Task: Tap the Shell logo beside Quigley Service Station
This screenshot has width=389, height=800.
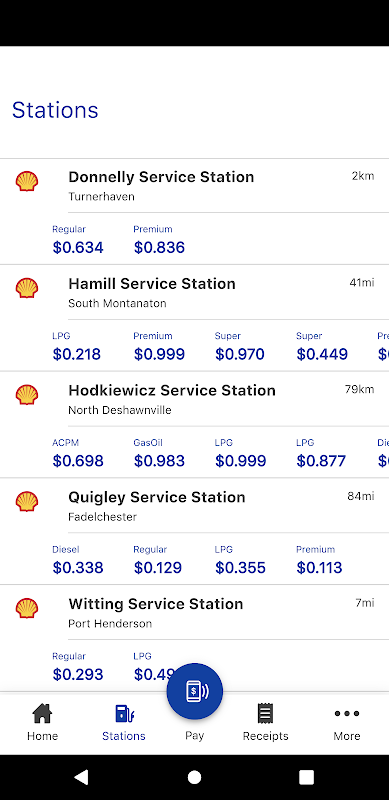Action: 27,501
